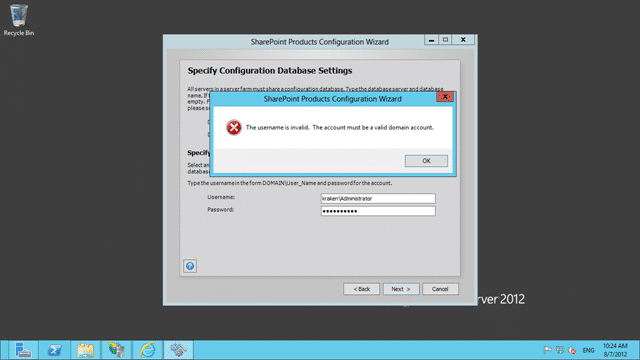Select the SharePoint wizard taskbar icon
This screenshot has height=360, width=640.
point(178,350)
